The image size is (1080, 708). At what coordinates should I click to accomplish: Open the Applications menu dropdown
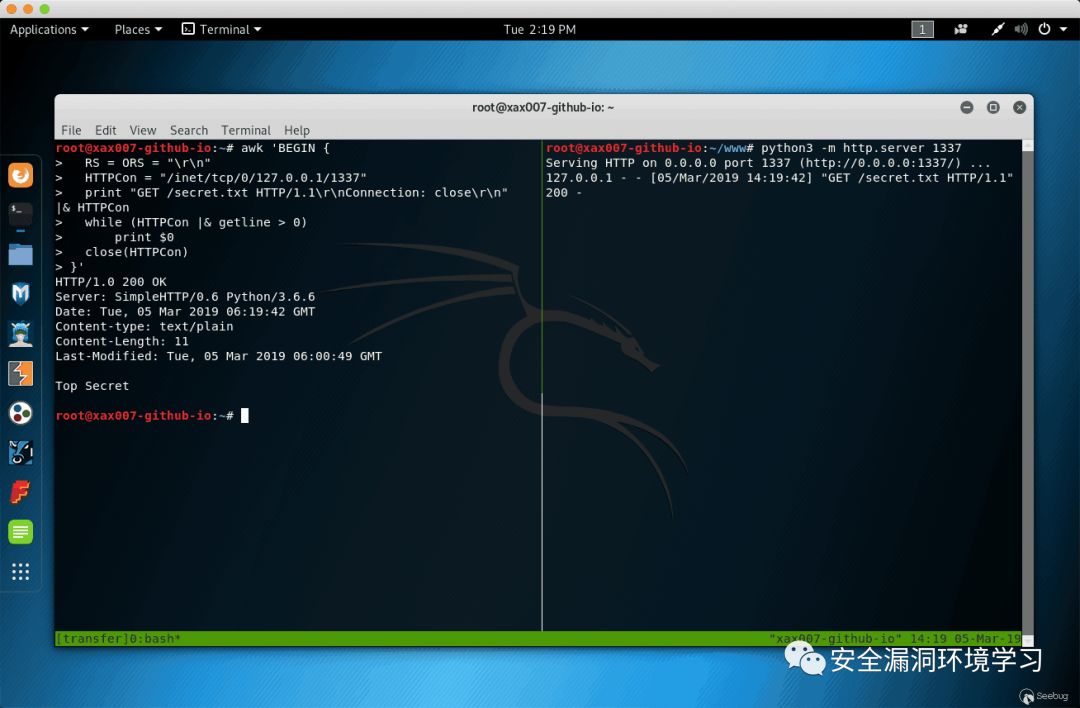click(x=49, y=30)
